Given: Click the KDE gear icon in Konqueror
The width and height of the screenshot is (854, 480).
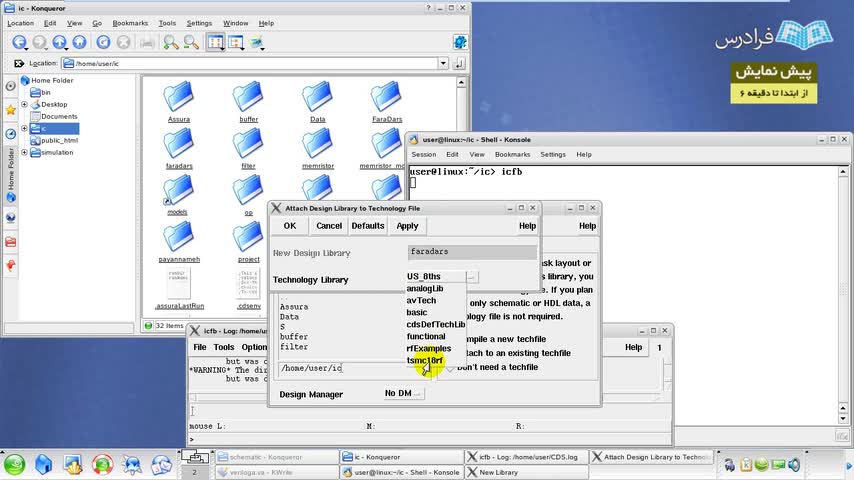Looking at the screenshot, I should pyautogui.click(x=460, y=42).
